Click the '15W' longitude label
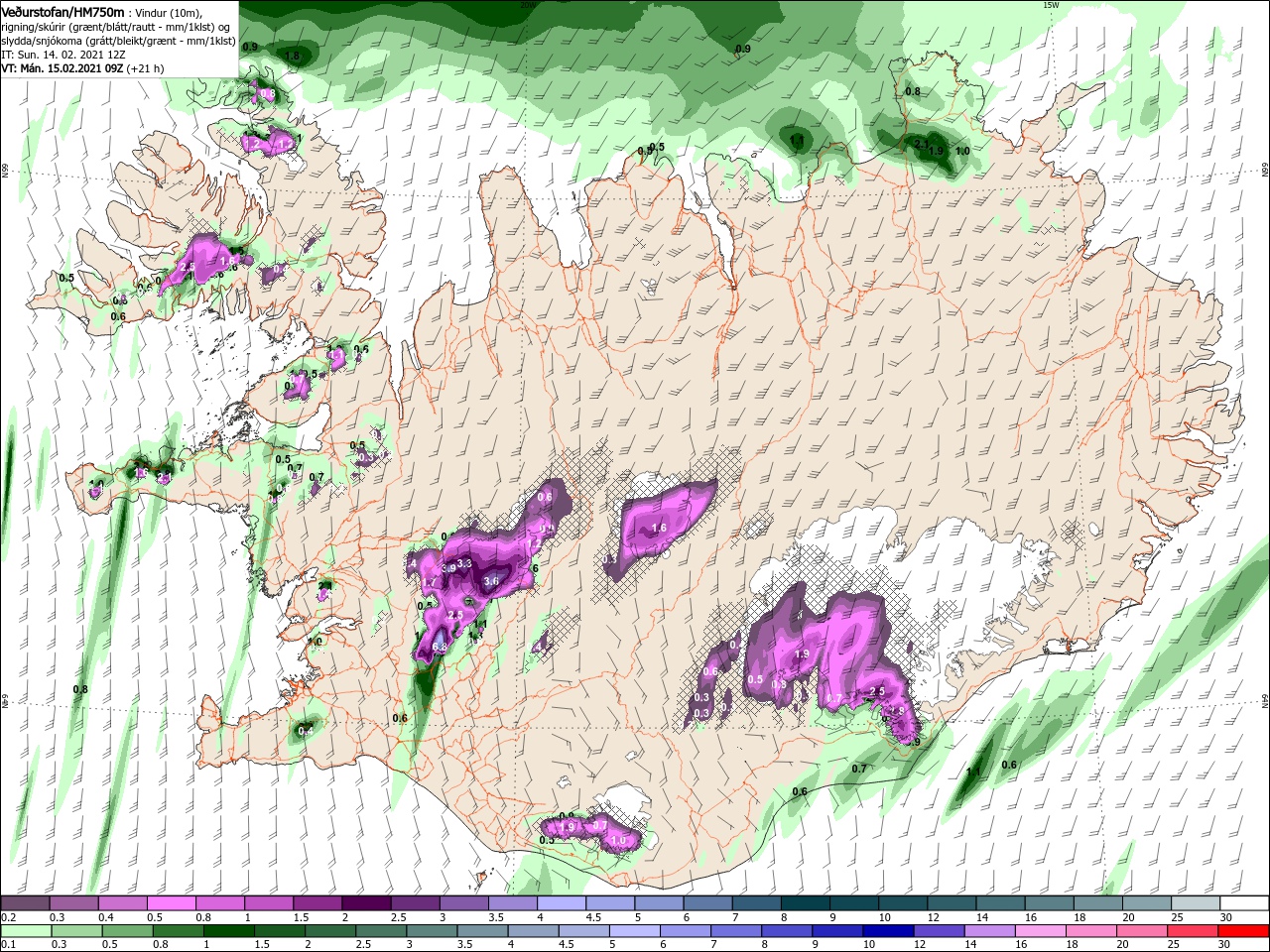This screenshot has height=952, width=1270. pos(1051,5)
